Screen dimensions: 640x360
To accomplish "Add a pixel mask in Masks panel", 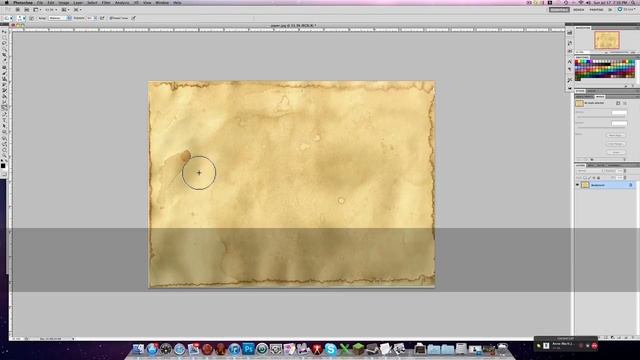I will 618,103.
